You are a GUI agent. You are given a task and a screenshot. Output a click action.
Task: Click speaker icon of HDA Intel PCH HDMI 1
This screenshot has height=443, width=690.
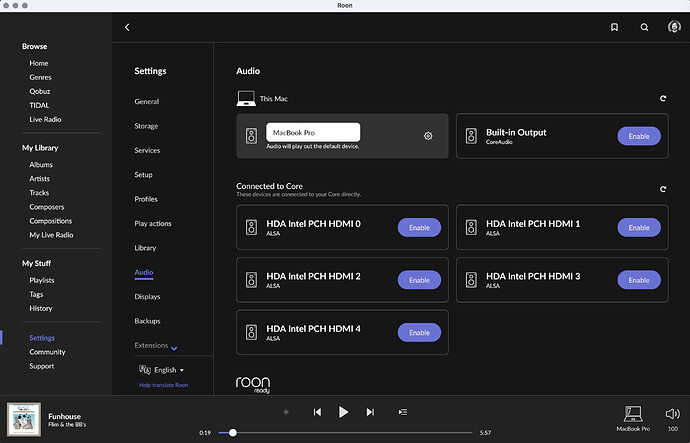pyautogui.click(x=471, y=227)
